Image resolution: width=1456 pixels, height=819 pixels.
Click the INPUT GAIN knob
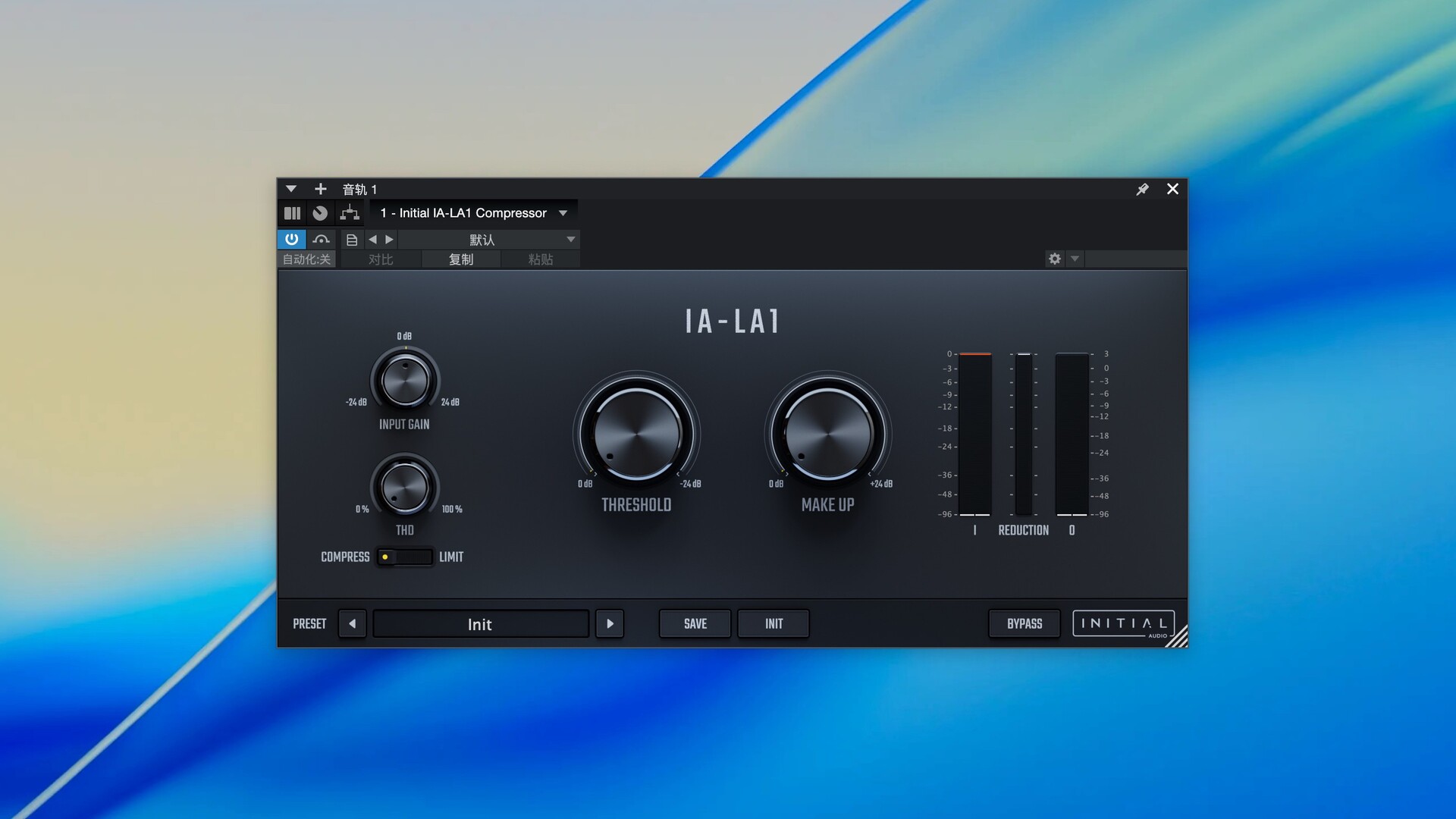[405, 380]
